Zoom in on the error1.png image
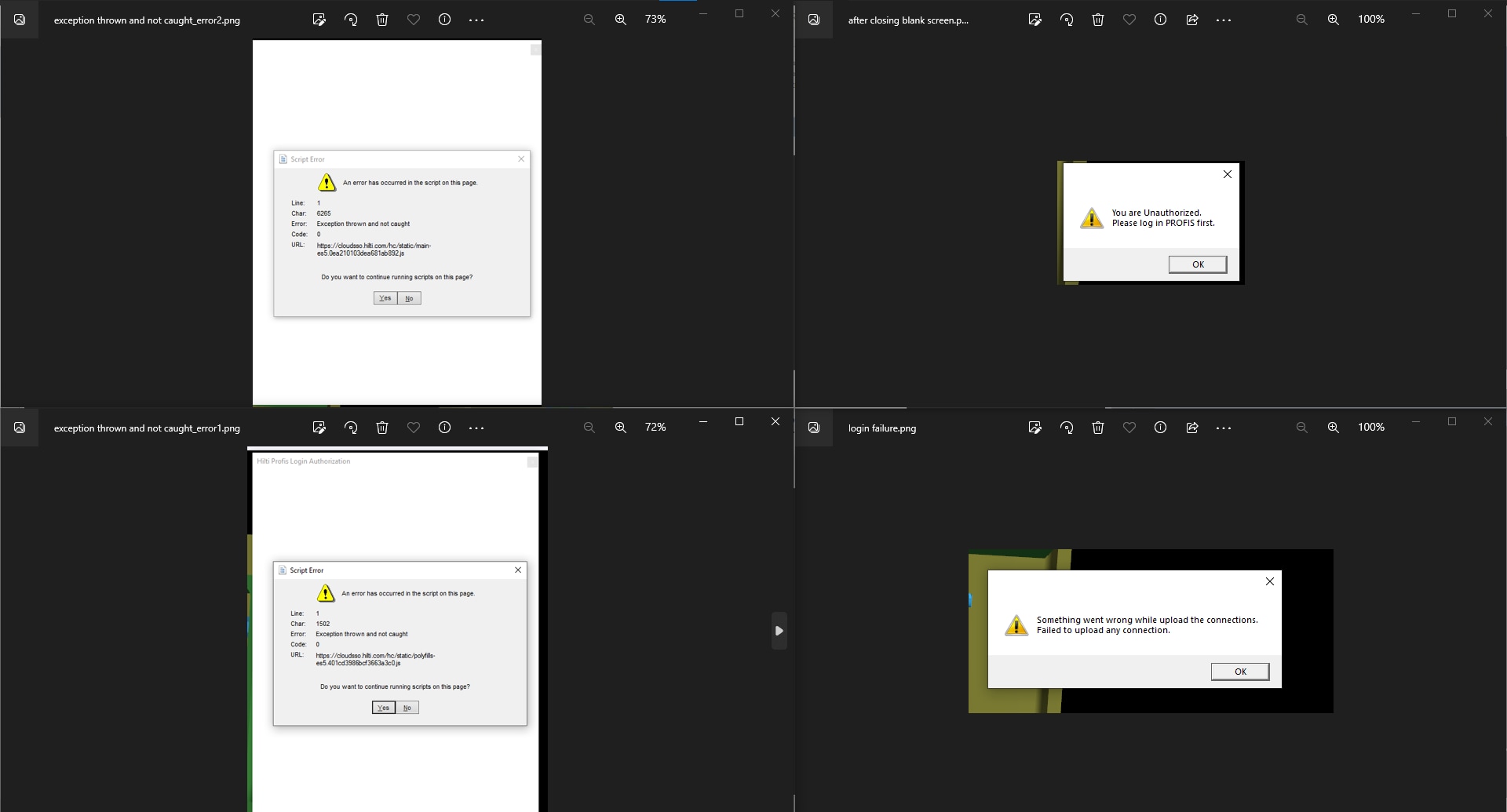 coord(620,428)
